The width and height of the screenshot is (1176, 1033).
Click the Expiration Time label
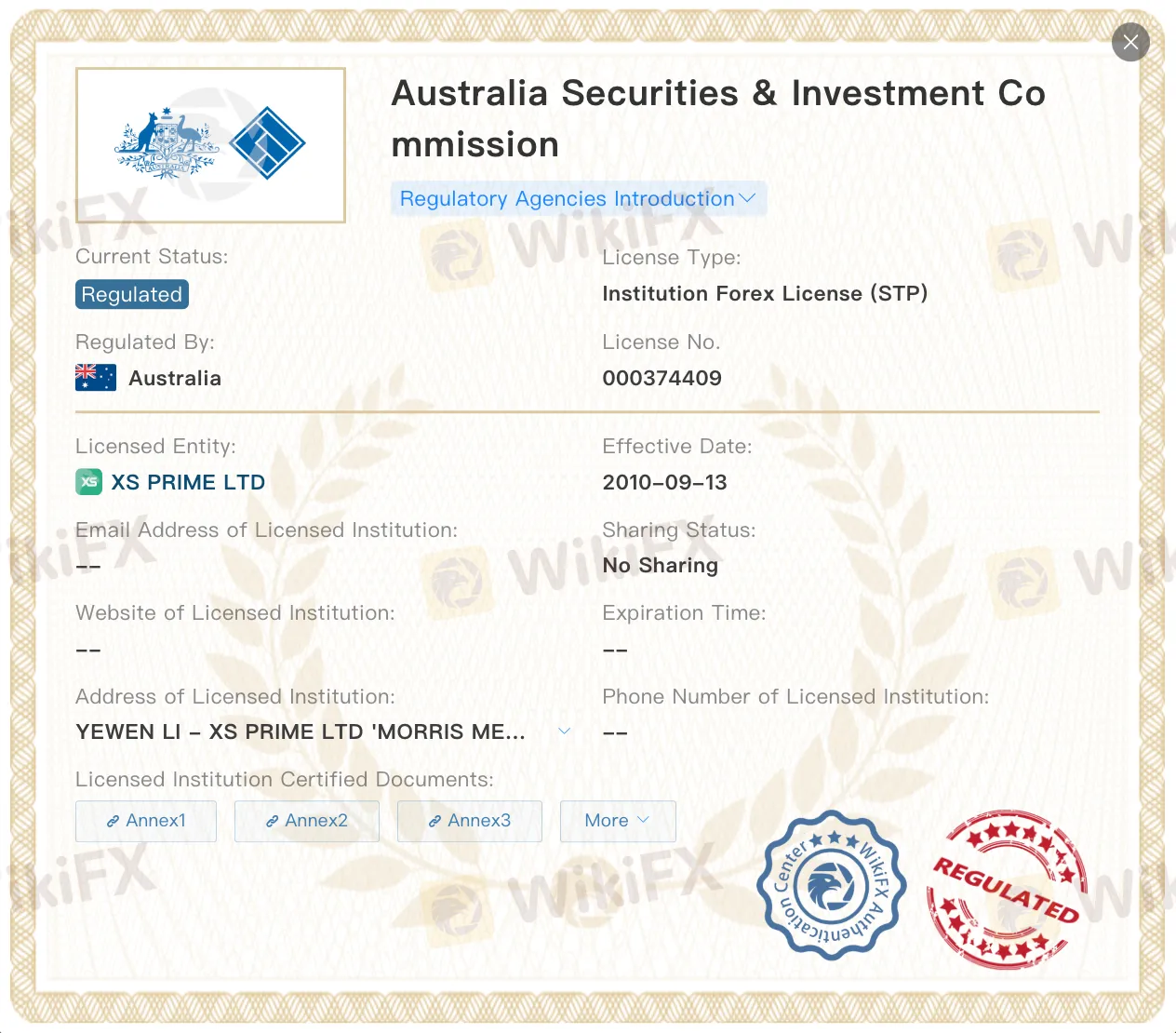pos(684,613)
